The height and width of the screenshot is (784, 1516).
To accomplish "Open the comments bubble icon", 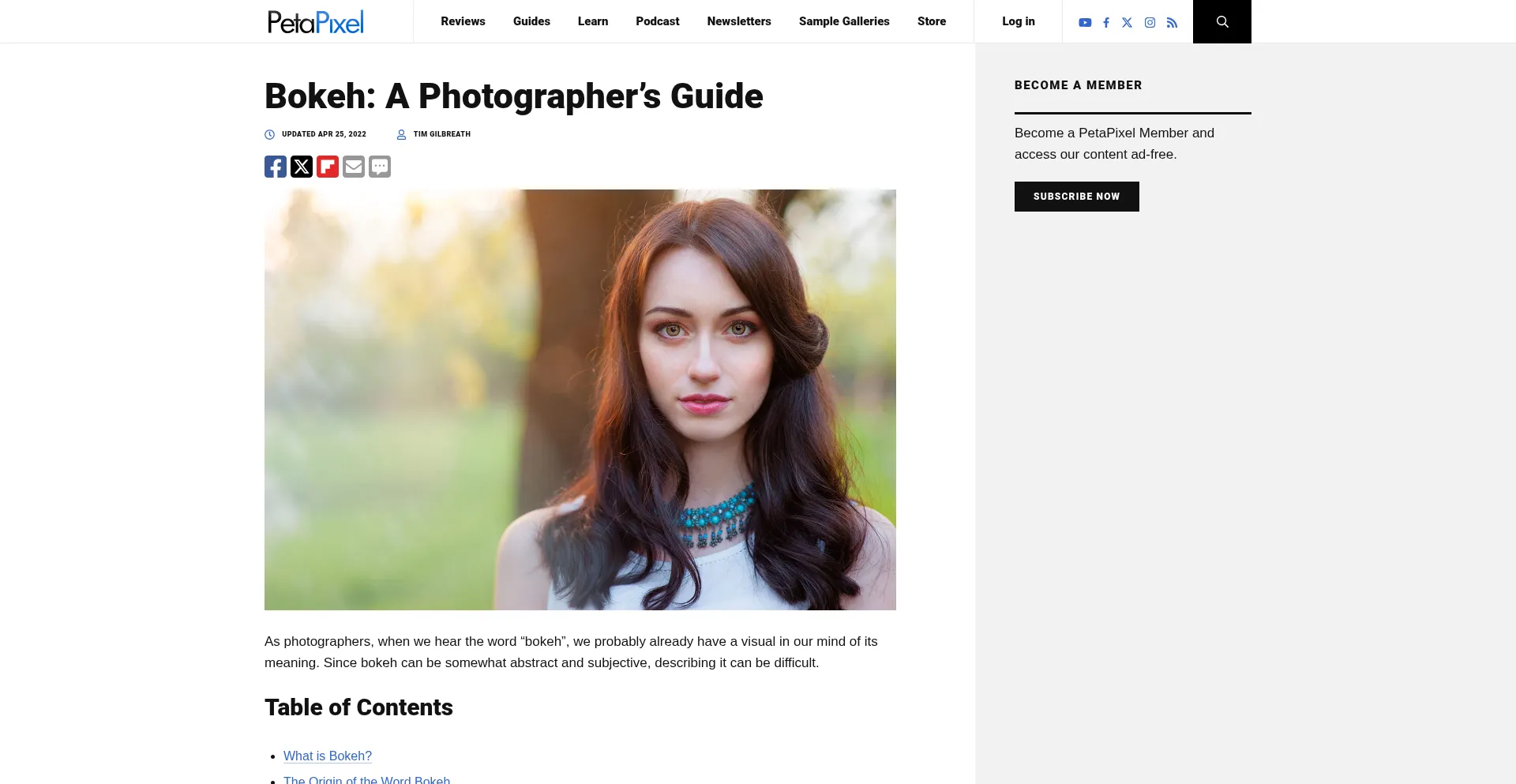I will (380, 167).
